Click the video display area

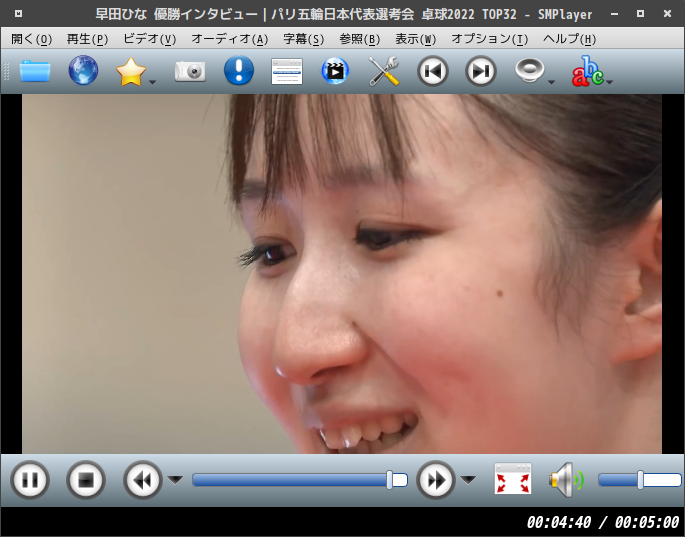pos(342,274)
